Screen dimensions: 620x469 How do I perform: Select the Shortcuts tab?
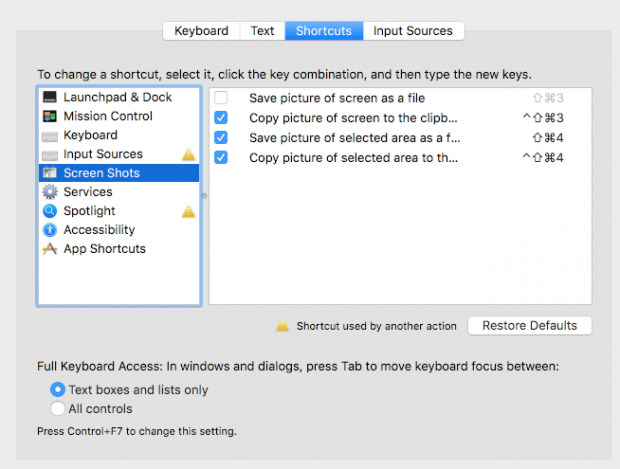[324, 31]
